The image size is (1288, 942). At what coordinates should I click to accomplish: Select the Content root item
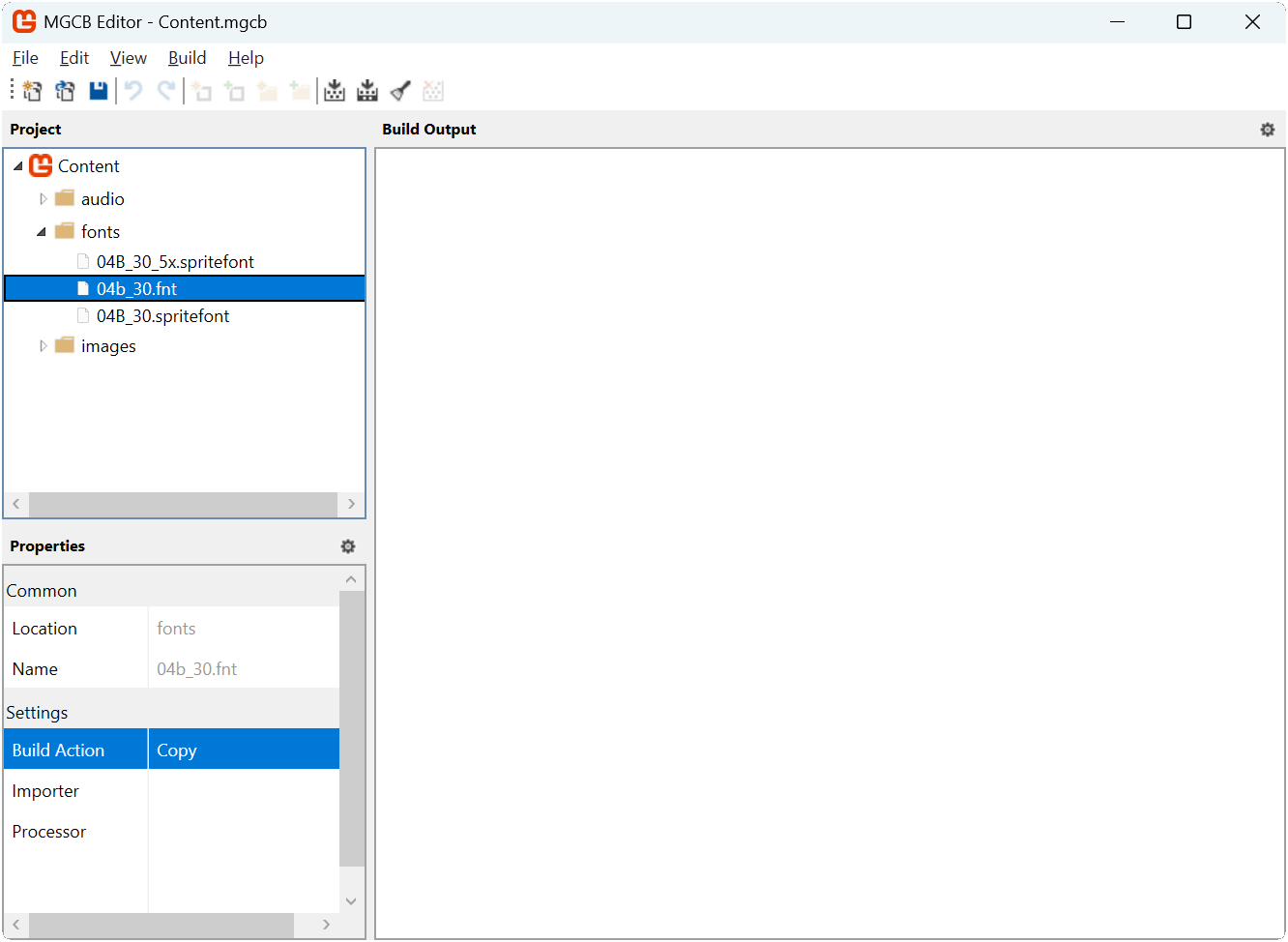pos(88,166)
